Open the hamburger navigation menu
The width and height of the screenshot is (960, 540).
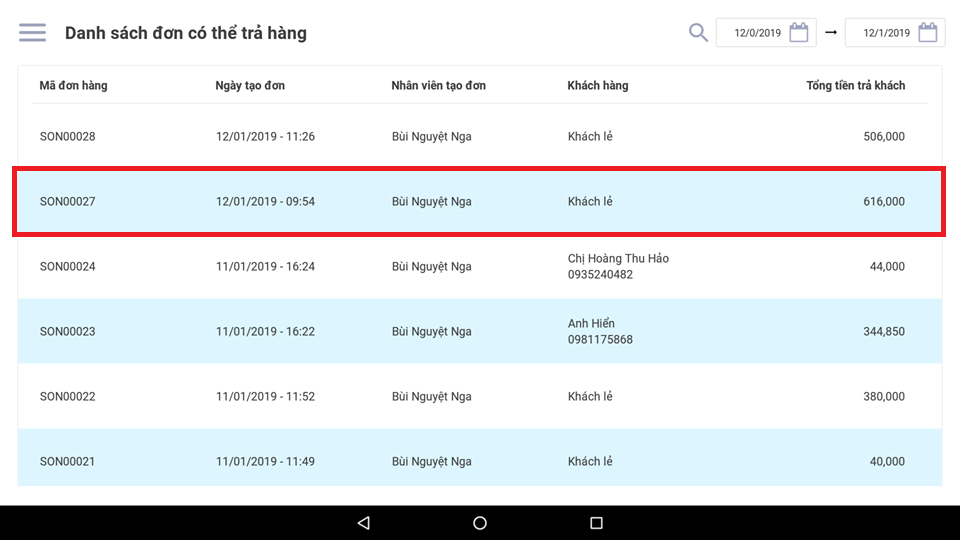[32, 33]
